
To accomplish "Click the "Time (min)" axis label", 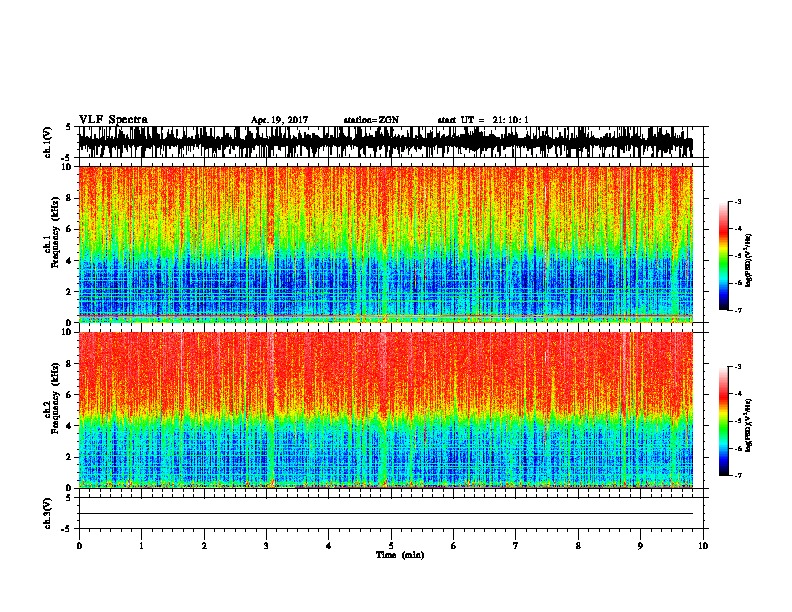I will [x=400, y=555].
